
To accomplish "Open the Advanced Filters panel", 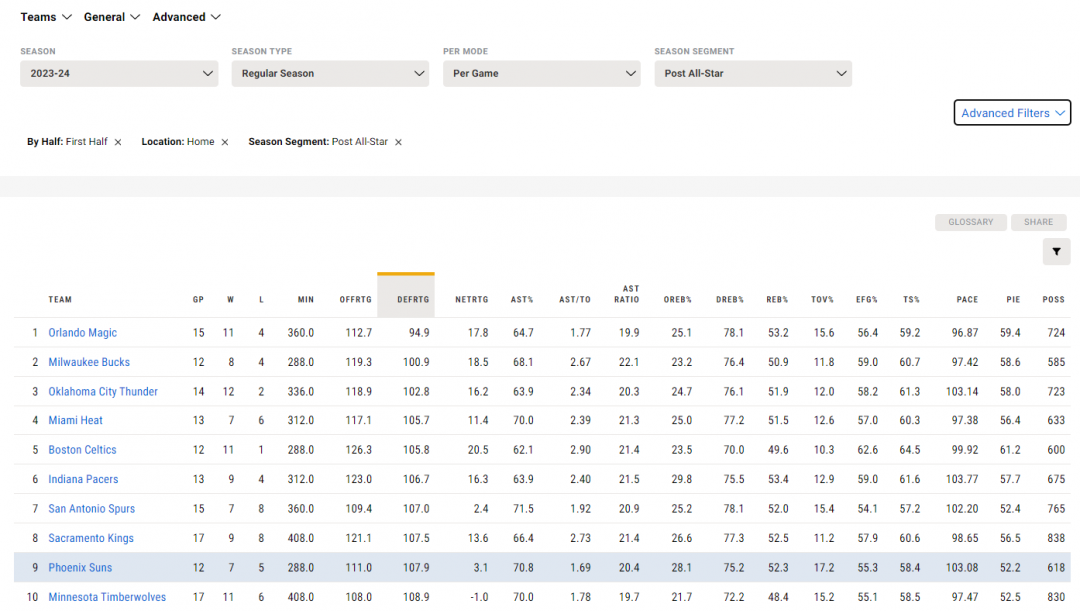I will click(1012, 113).
